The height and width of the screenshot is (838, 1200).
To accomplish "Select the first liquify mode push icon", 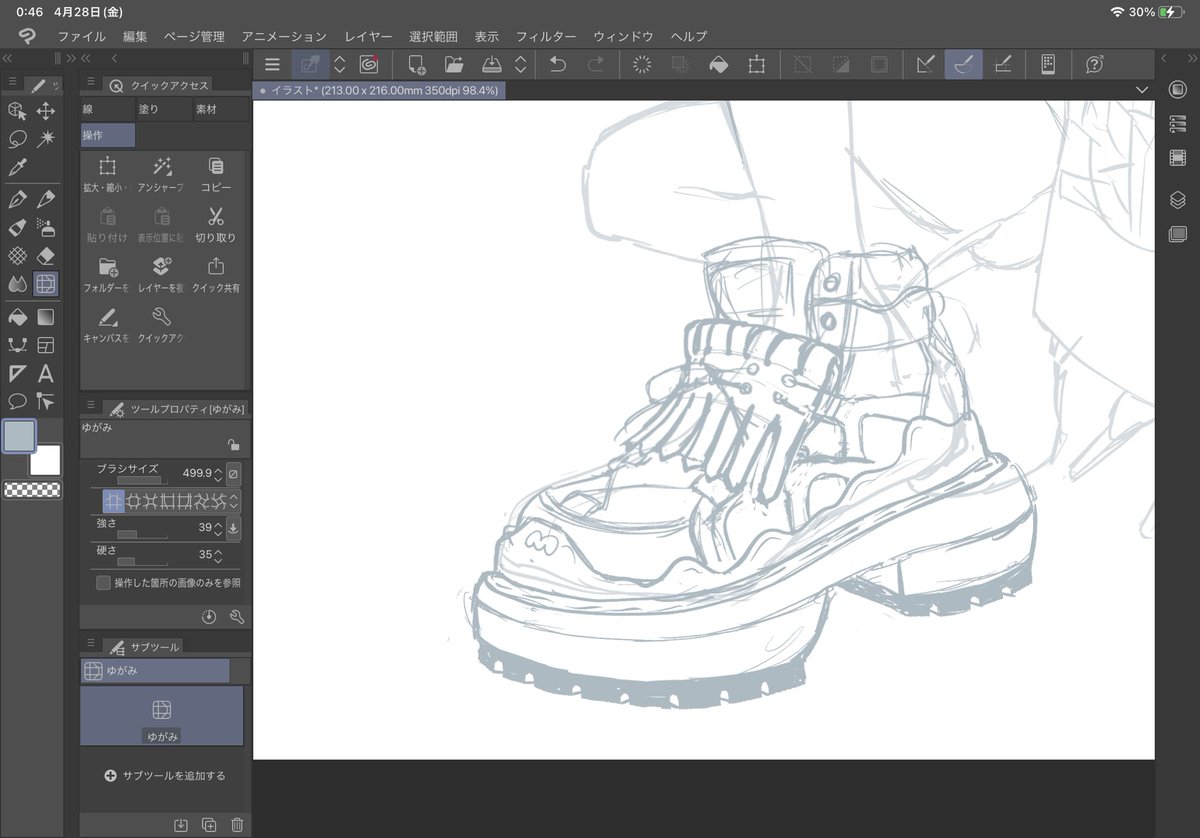I will [x=113, y=500].
